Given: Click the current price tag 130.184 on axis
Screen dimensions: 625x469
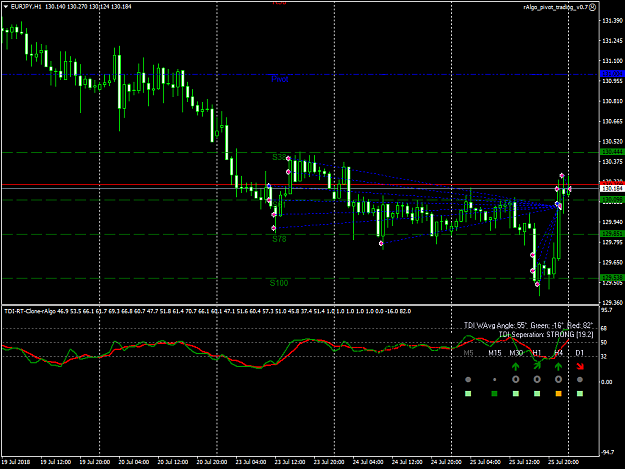Looking at the screenshot, I should tap(611, 189).
